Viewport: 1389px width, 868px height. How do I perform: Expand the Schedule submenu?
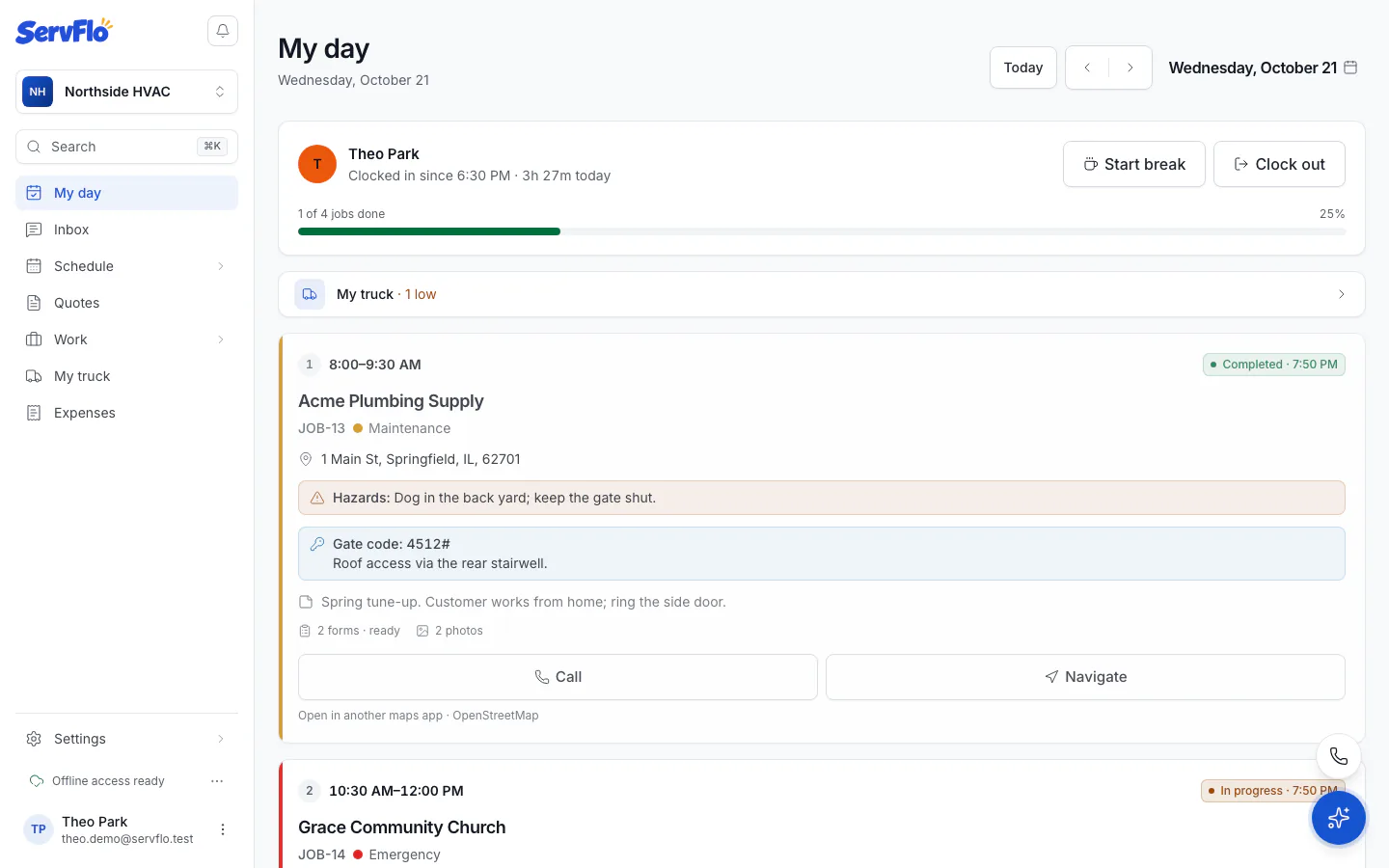pos(221,266)
